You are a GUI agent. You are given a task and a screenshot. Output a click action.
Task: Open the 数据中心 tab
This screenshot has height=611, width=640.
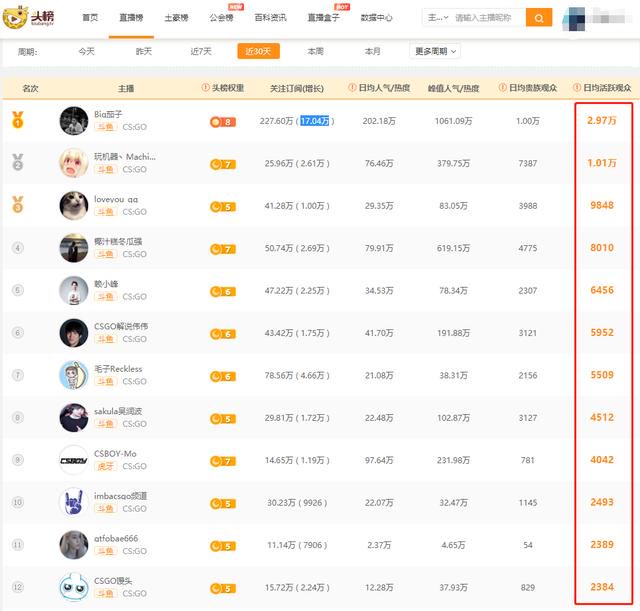[376, 18]
